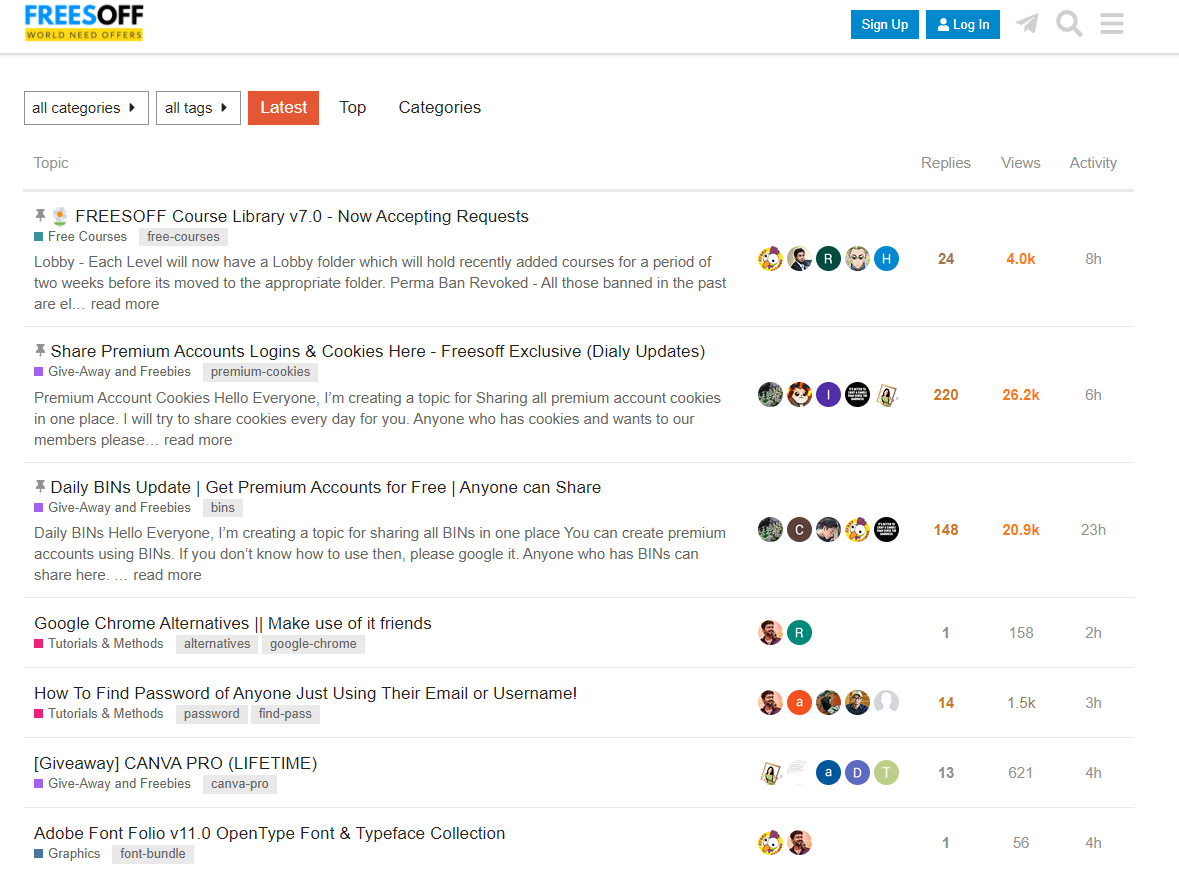This screenshot has width=1179, height=870.
Task: Click orange 'a' avatar in Find Password row
Action: pos(799,703)
